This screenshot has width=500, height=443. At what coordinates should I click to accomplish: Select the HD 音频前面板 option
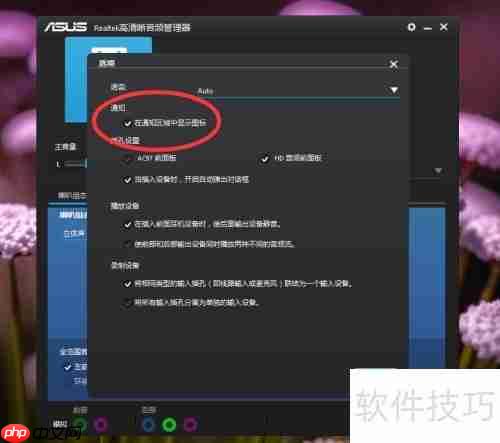pyautogui.click(x=265, y=159)
